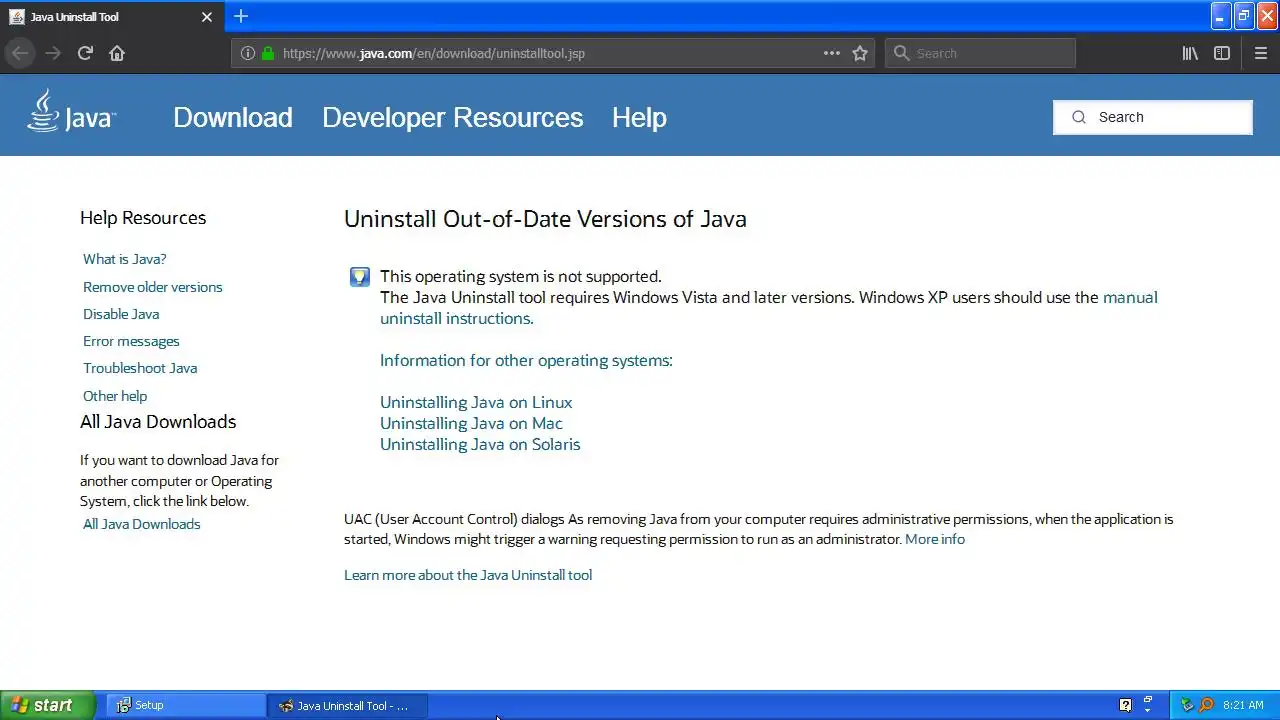The image size is (1280, 720).
Task: Open the Firefox hamburger menu
Action: coord(1261,53)
